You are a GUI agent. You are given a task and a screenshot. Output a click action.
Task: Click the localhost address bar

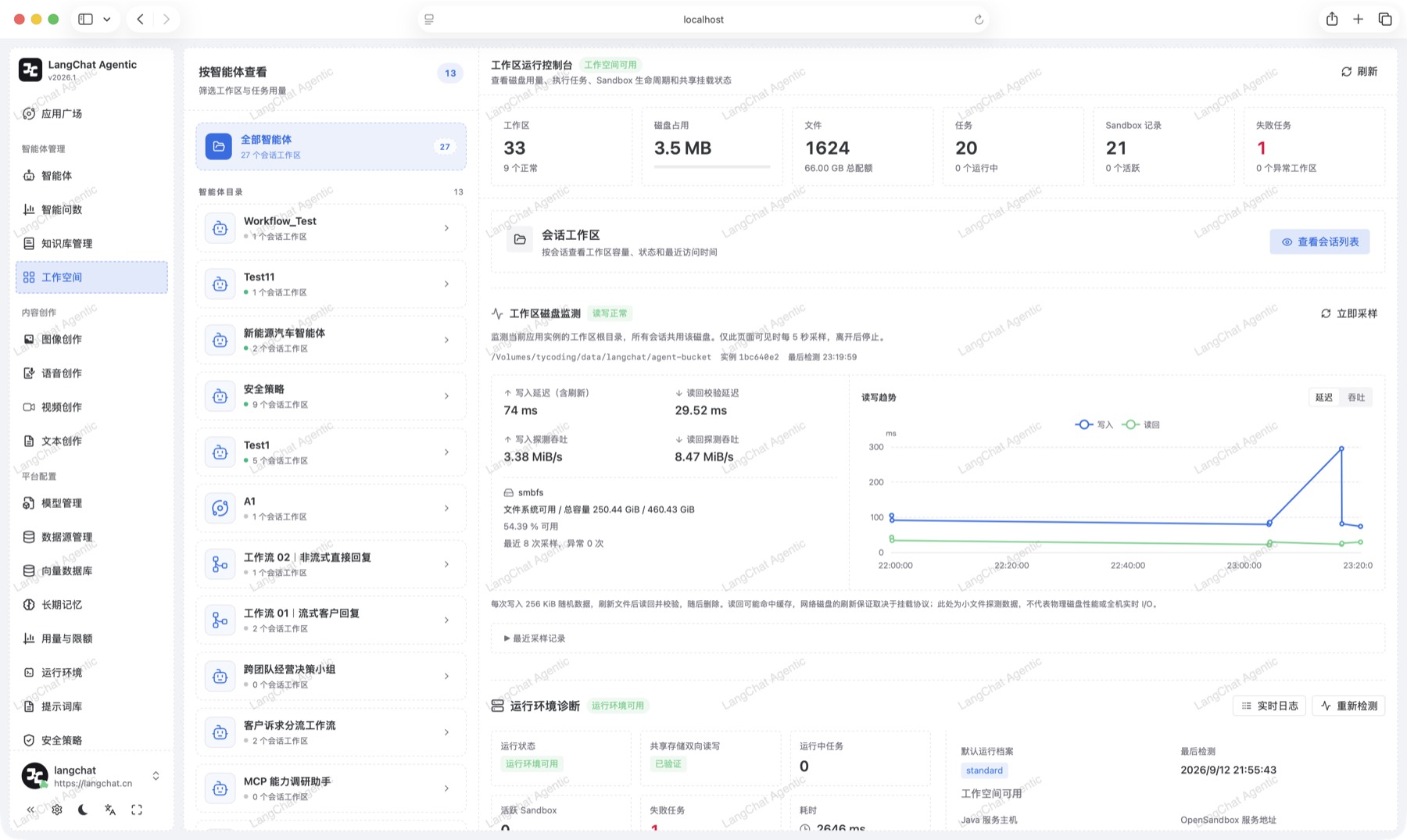pos(703,20)
